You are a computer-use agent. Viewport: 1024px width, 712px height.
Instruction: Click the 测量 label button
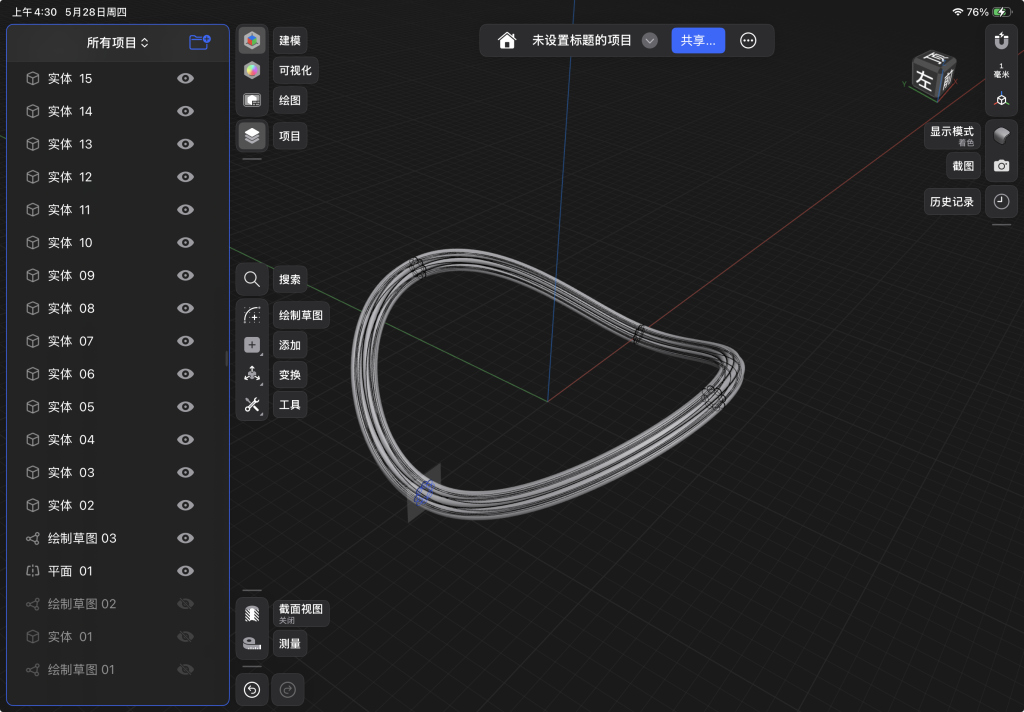290,643
